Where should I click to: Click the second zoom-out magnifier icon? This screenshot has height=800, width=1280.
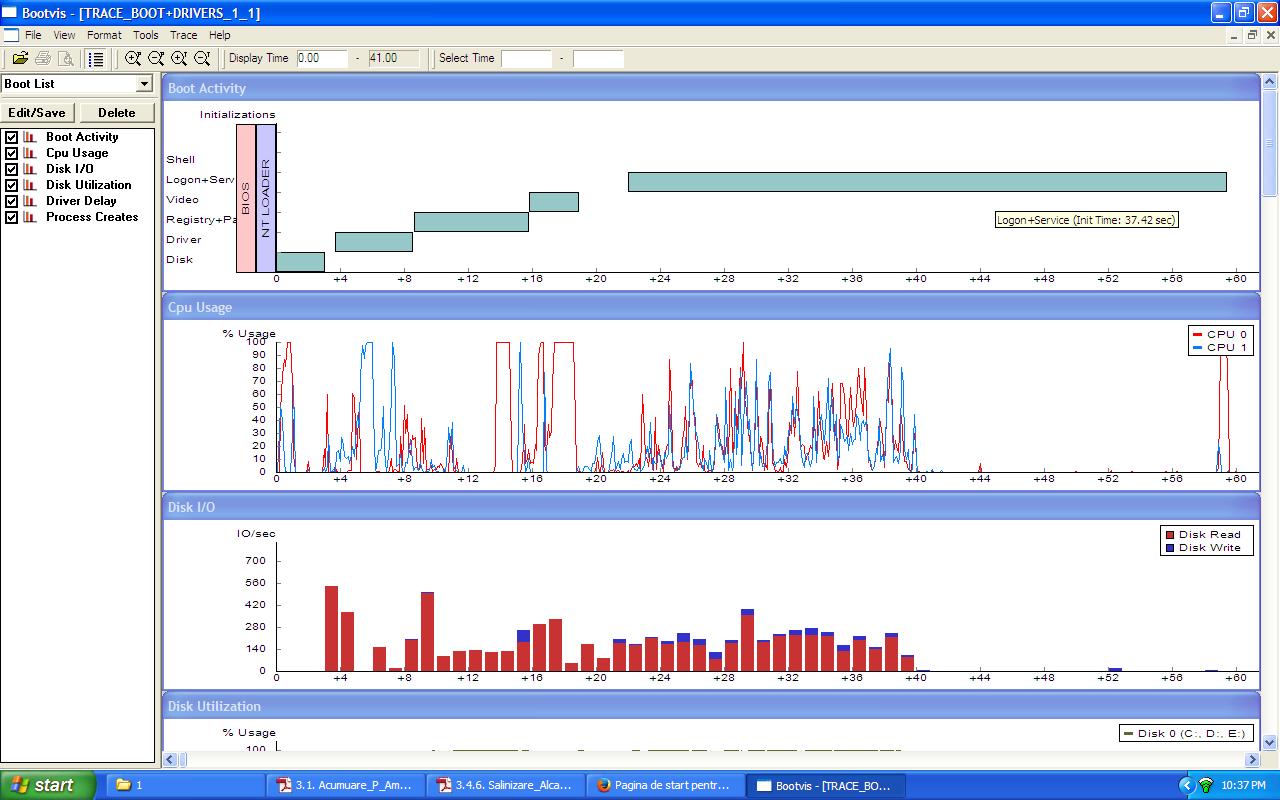click(x=202, y=59)
